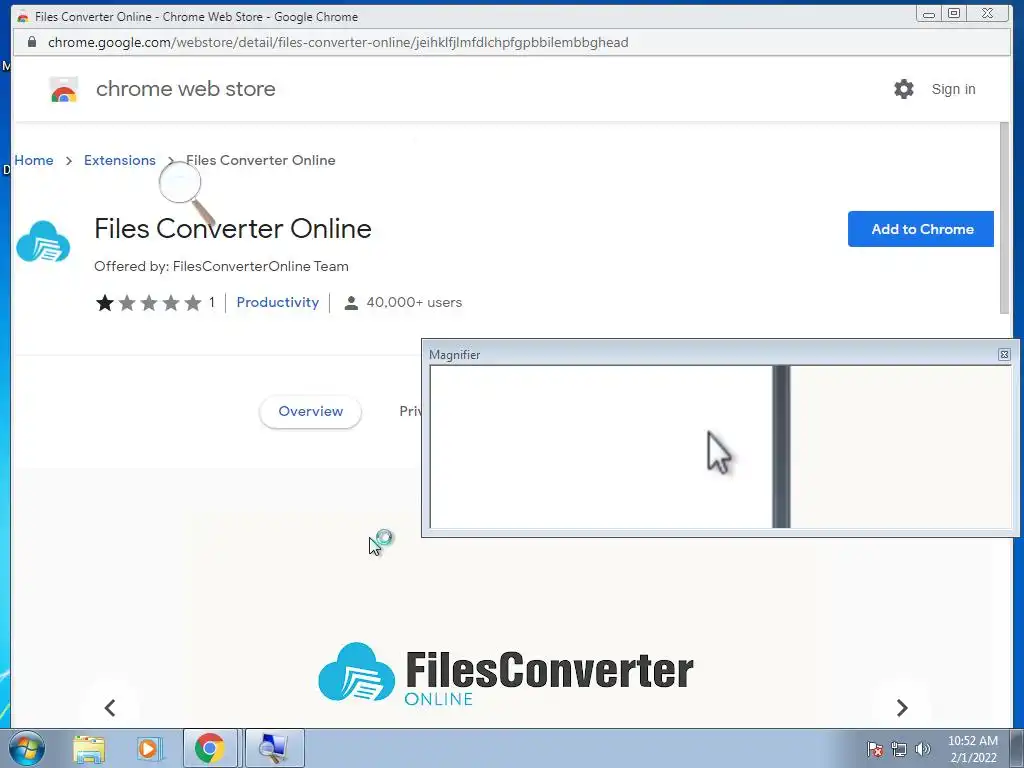Open the settings gear in the web store header
1024x768 pixels.
(904, 89)
